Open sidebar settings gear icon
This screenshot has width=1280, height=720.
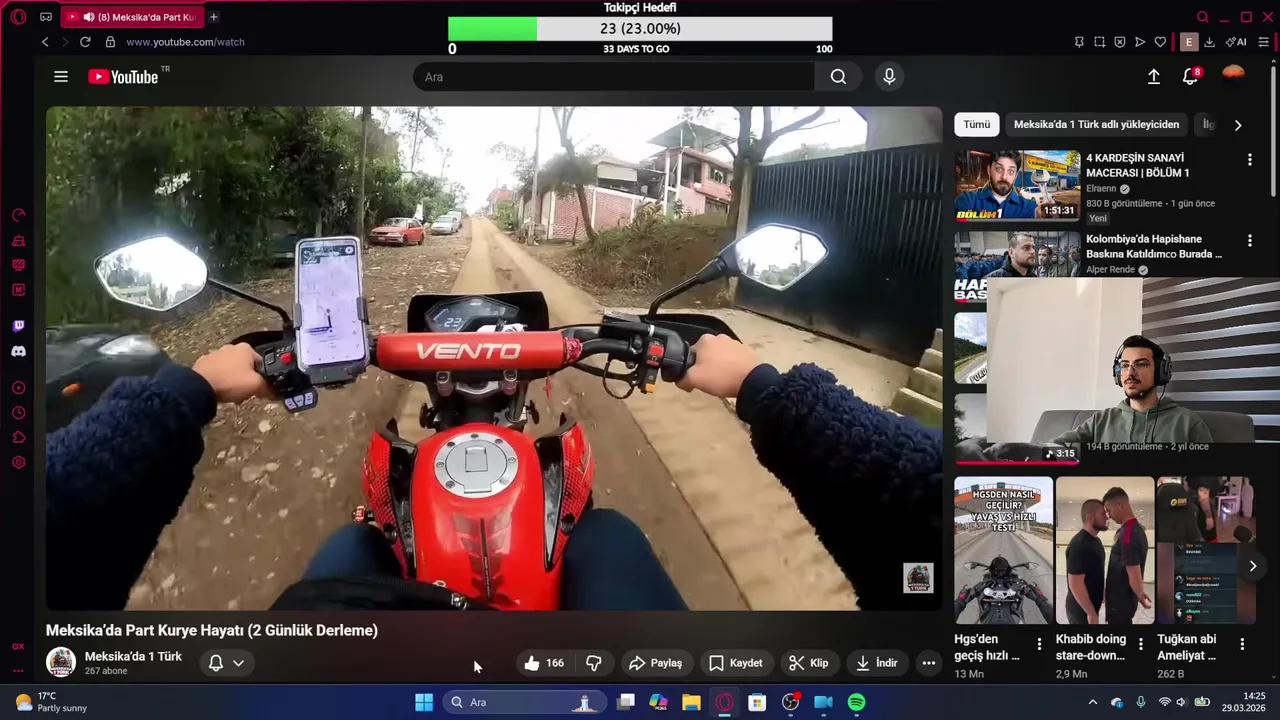pos(18,463)
